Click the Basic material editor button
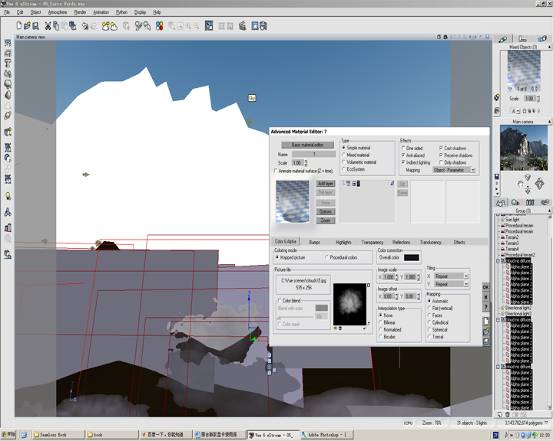 click(308, 145)
